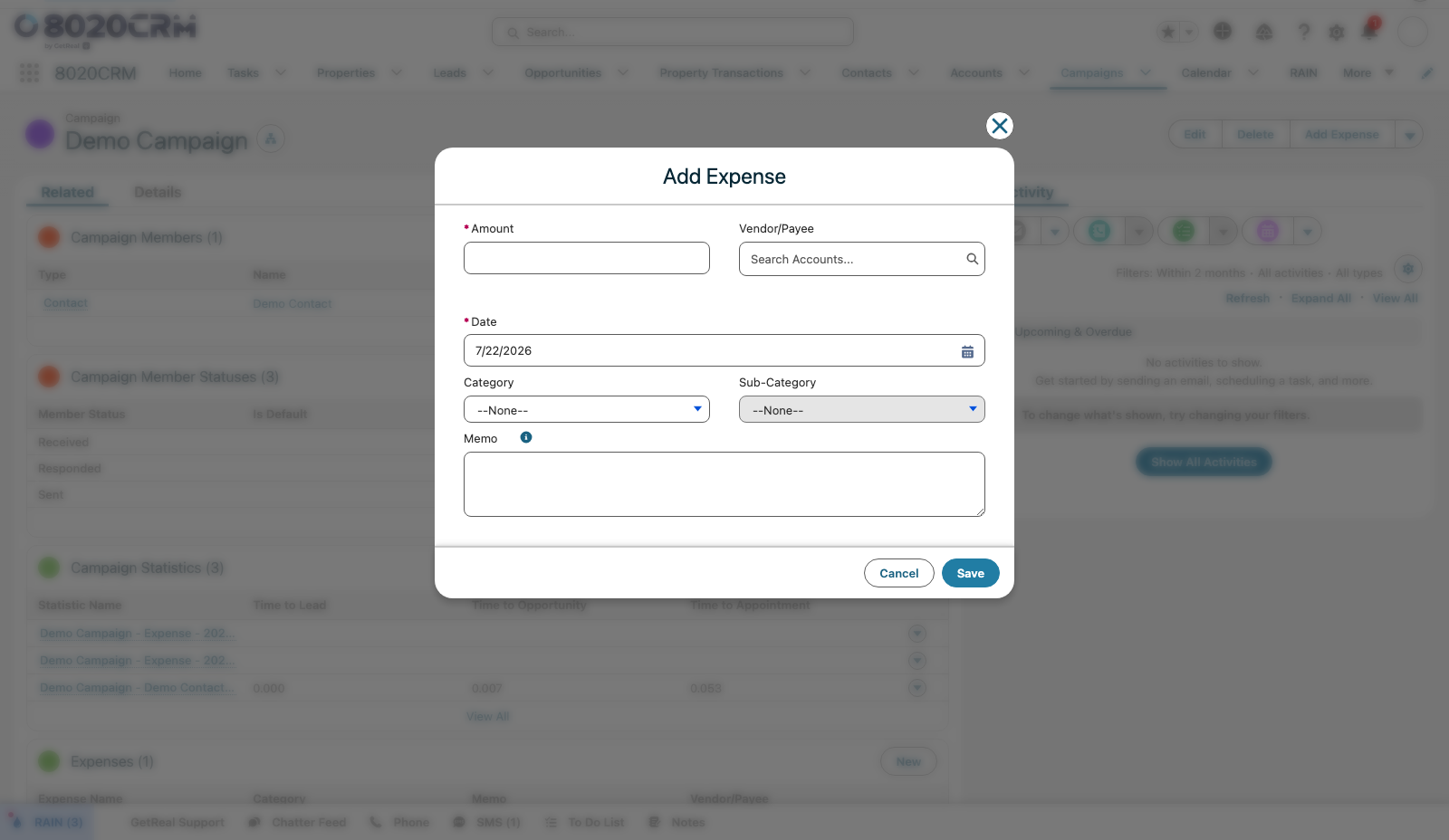This screenshot has width=1449, height=840.
Task: Open the Calendar tab
Action: tap(1206, 72)
